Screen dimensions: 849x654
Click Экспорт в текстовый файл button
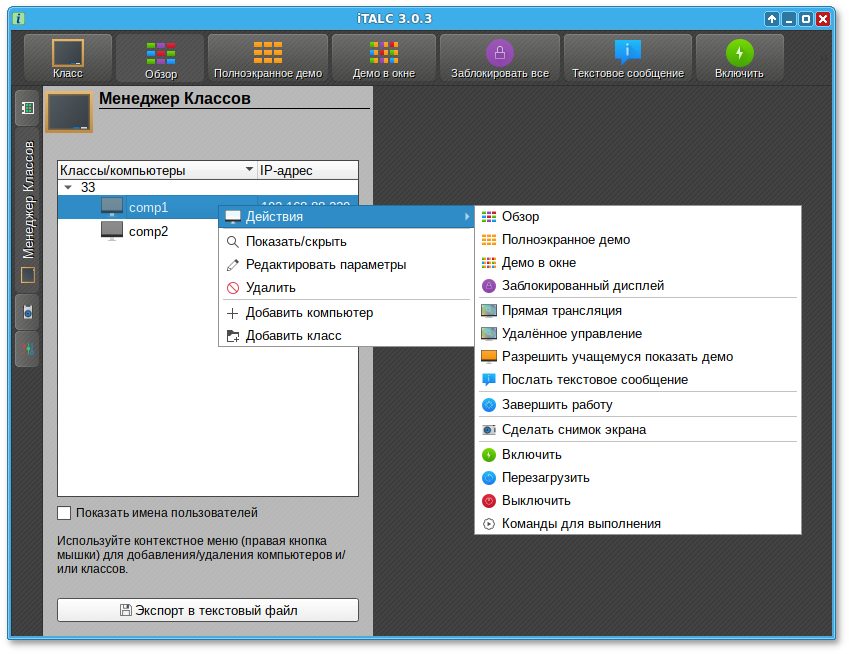click(x=208, y=610)
